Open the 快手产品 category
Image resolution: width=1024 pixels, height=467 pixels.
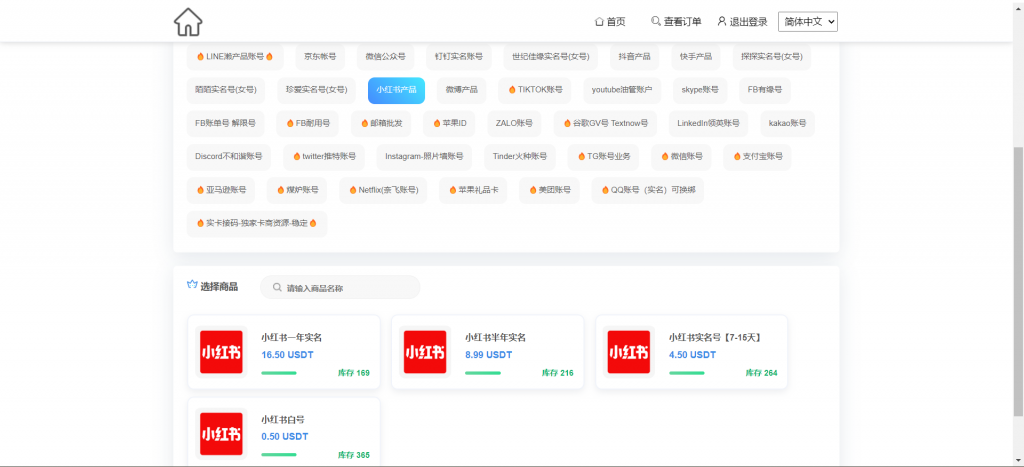(x=696, y=57)
